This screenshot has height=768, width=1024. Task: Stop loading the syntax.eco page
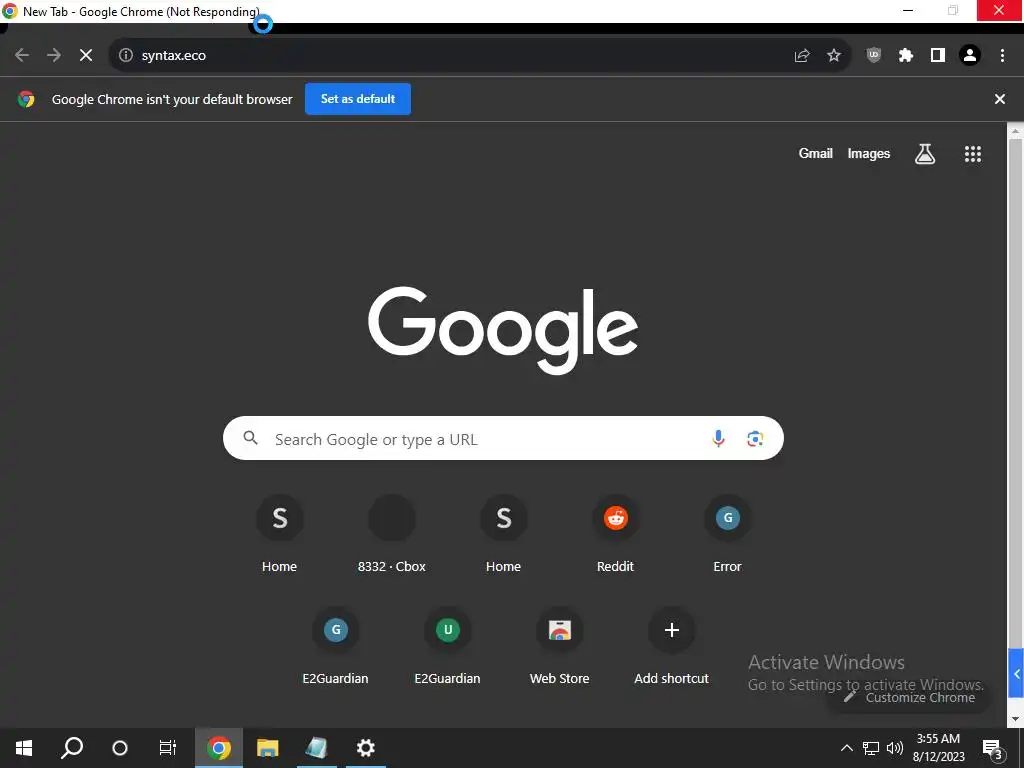86,56
